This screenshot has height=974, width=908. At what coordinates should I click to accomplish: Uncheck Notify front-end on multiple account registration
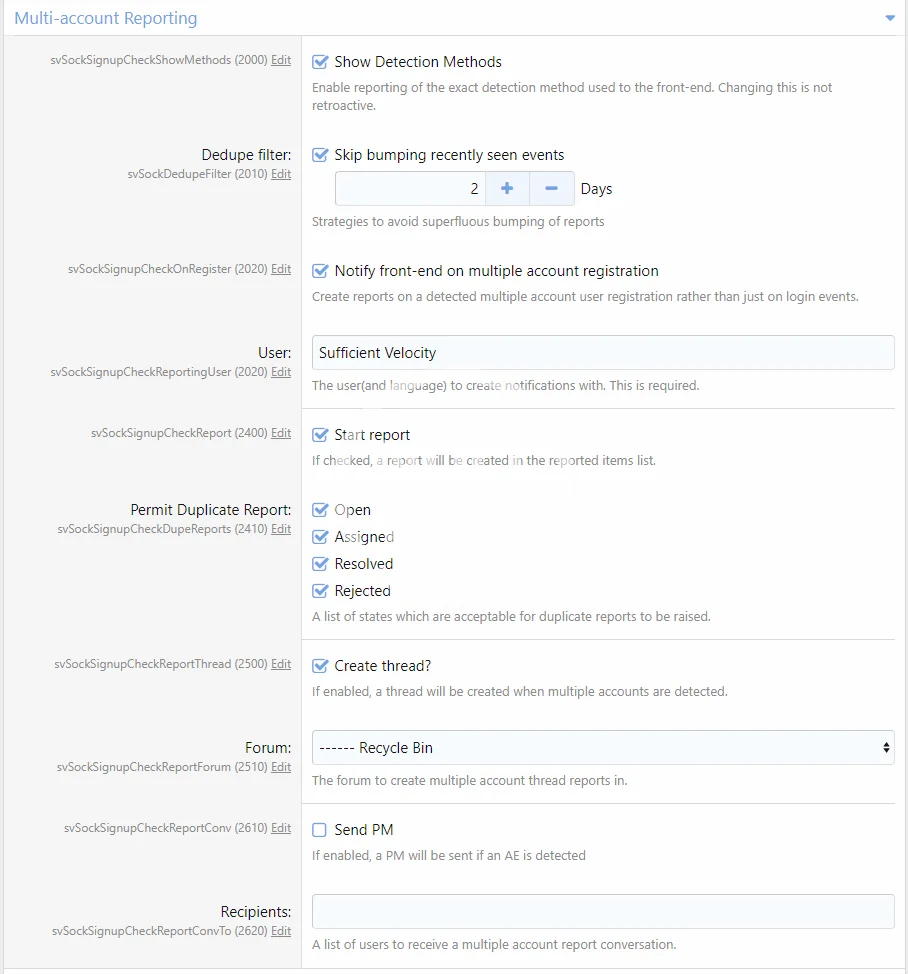pyautogui.click(x=321, y=271)
